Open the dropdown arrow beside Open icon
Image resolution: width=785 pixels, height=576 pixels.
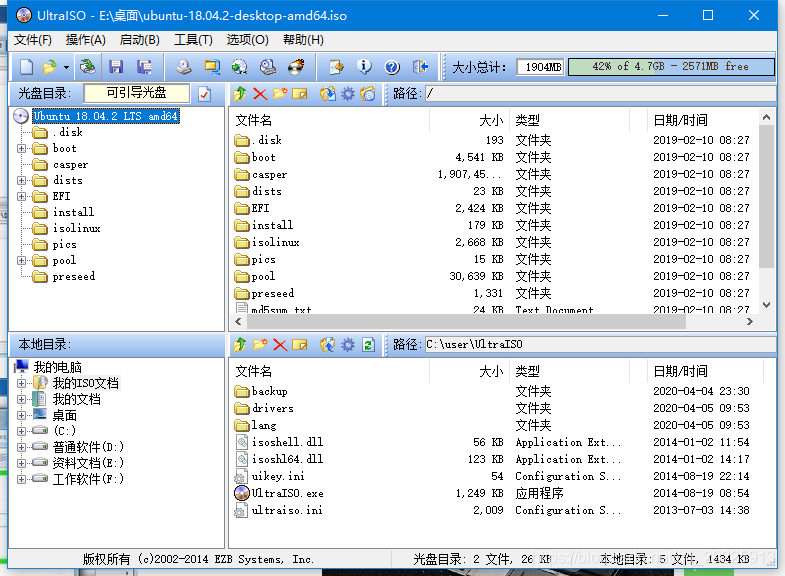(x=66, y=67)
